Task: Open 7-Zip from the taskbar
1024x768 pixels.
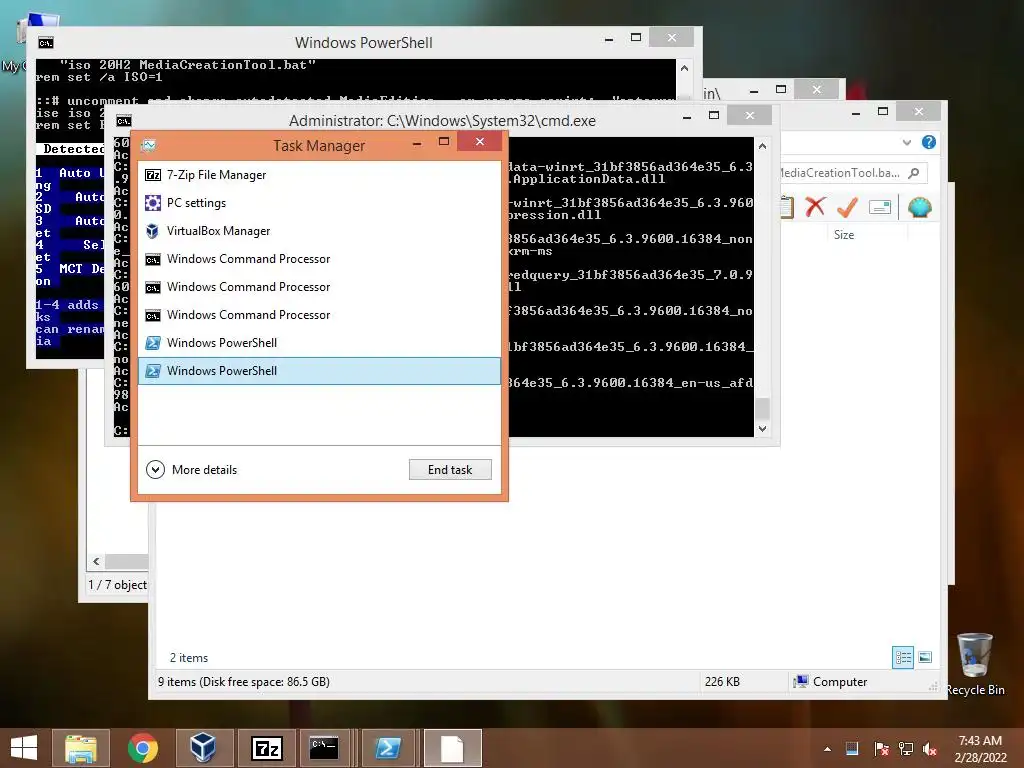Action: [x=266, y=748]
